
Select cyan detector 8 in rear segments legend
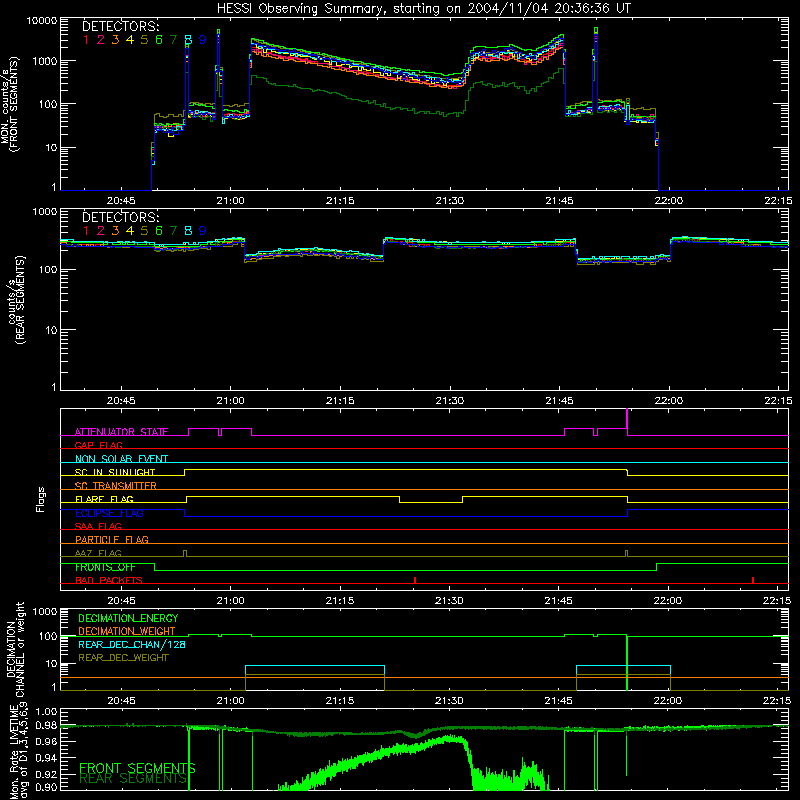188,231
